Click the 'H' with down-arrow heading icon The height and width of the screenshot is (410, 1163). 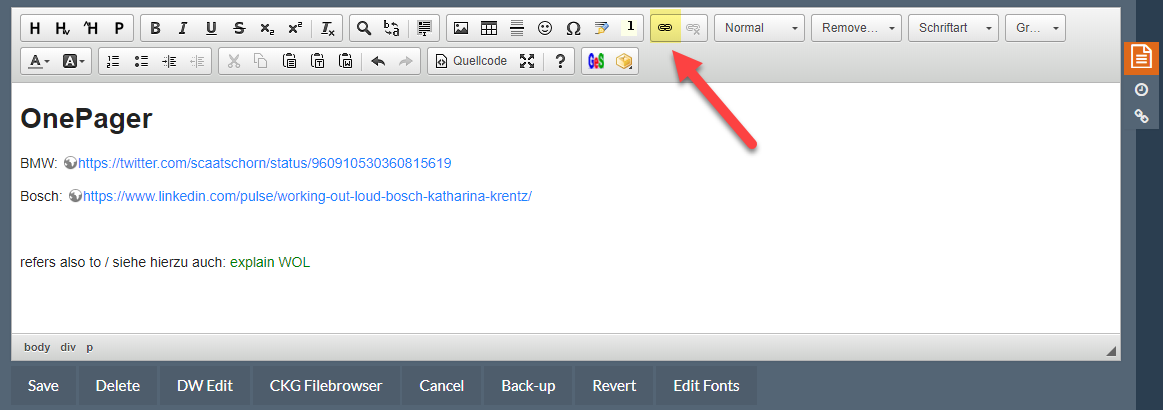coord(63,28)
